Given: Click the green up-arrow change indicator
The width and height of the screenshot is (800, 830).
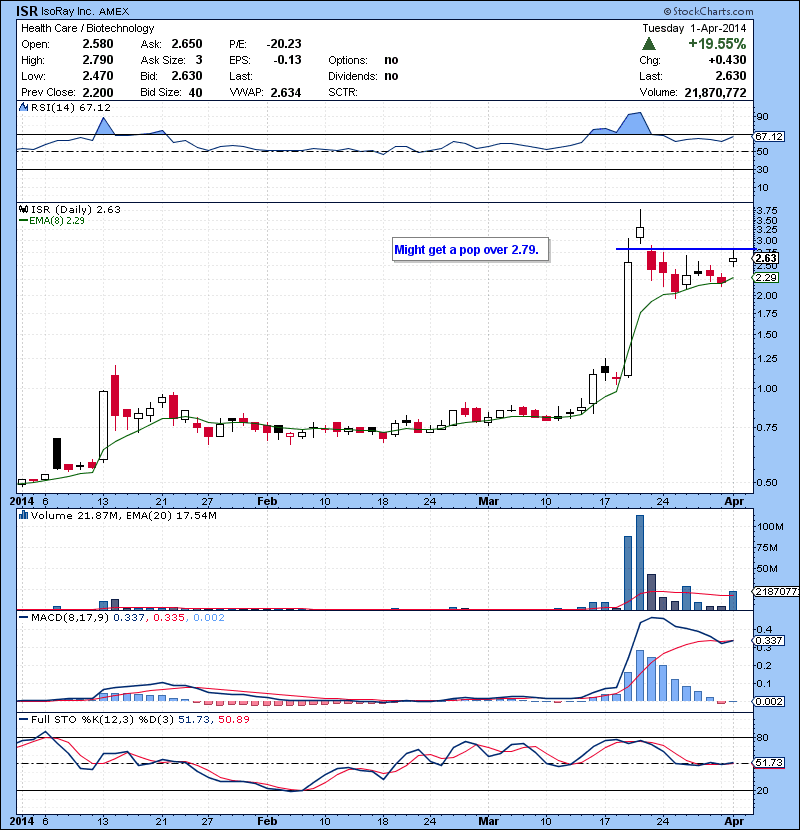Looking at the screenshot, I should (x=649, y=44).
